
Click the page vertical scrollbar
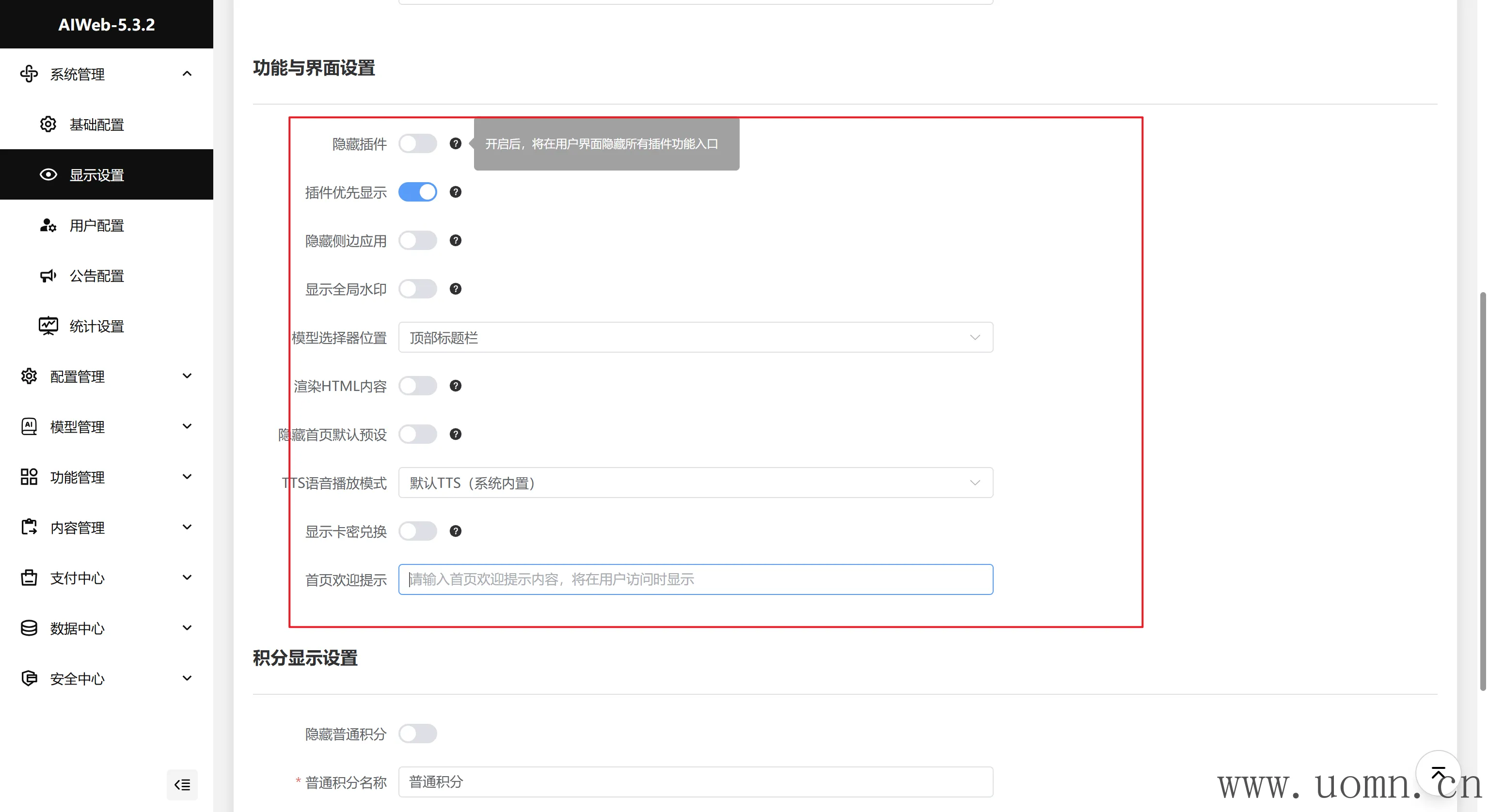click(1483, 491)
